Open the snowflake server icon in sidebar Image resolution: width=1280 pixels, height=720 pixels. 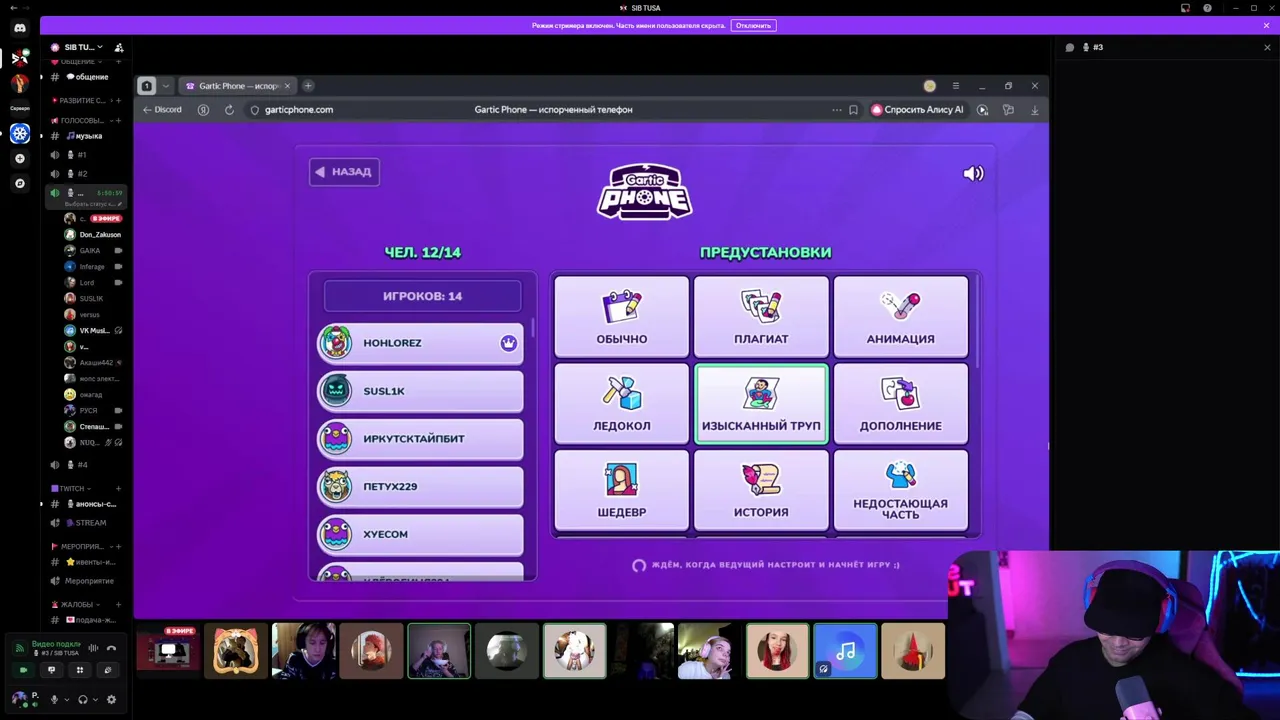click(20, 133)
